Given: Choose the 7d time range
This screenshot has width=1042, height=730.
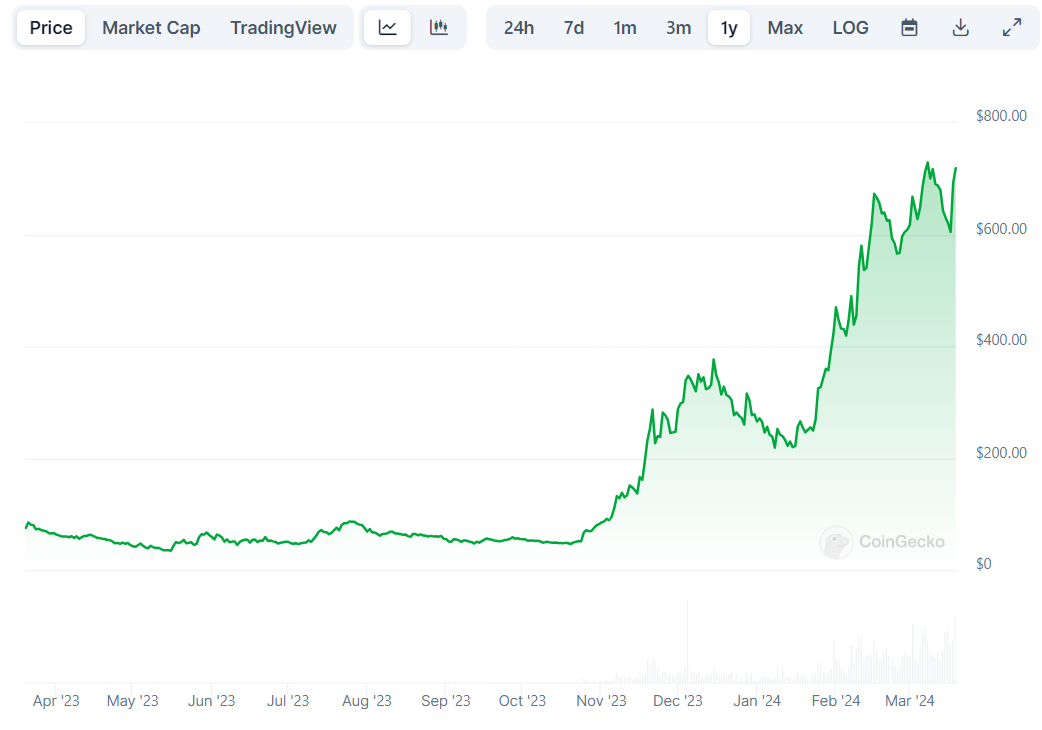Looking at the screenshot, I should tap(573, 28).
